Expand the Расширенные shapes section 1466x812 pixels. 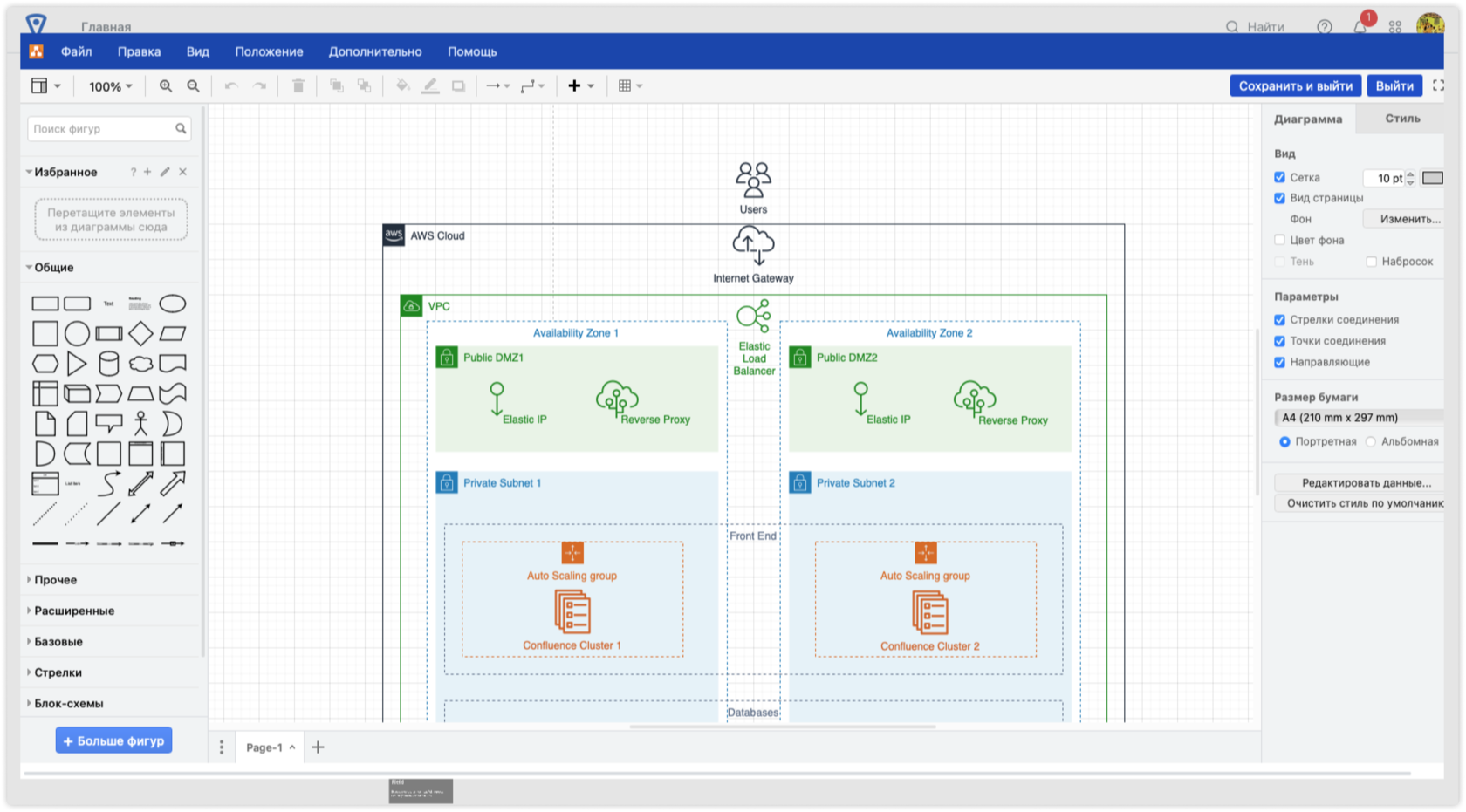(74, 611)
